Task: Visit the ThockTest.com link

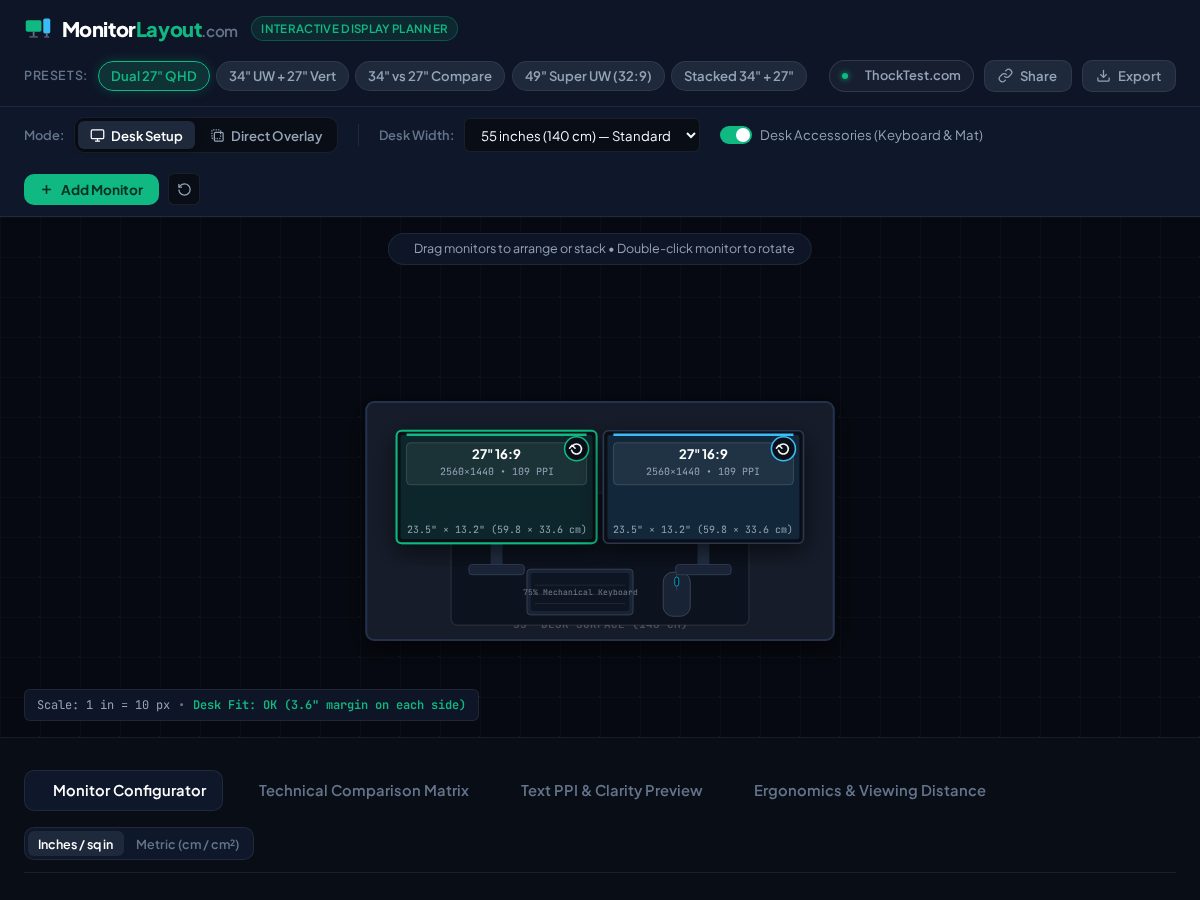Action: pyautogui.click(x=901, y=76)
